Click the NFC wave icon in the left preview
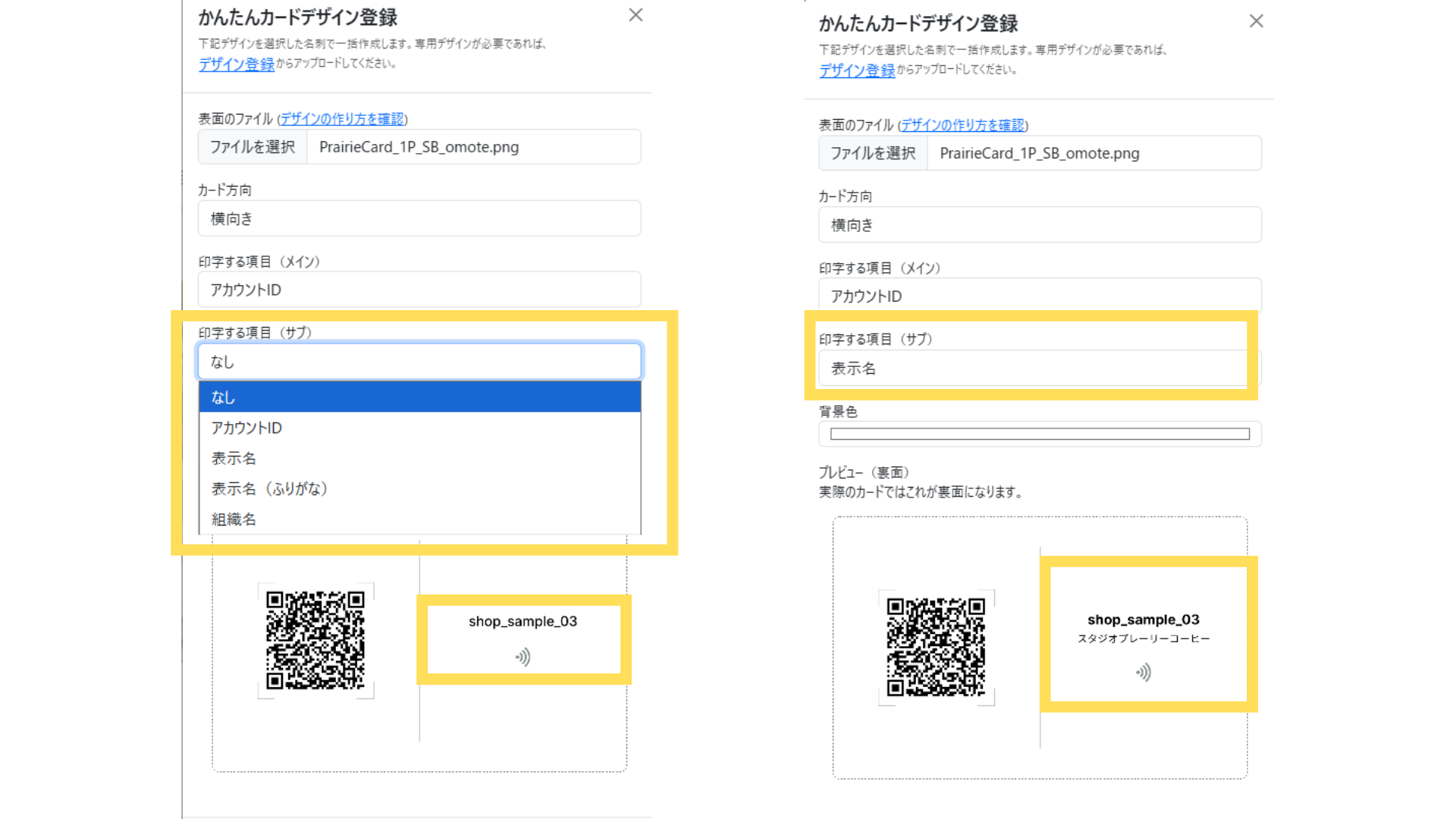This screenshot has width=1456, height=819. pyautogui.click(x=523, y=657)
